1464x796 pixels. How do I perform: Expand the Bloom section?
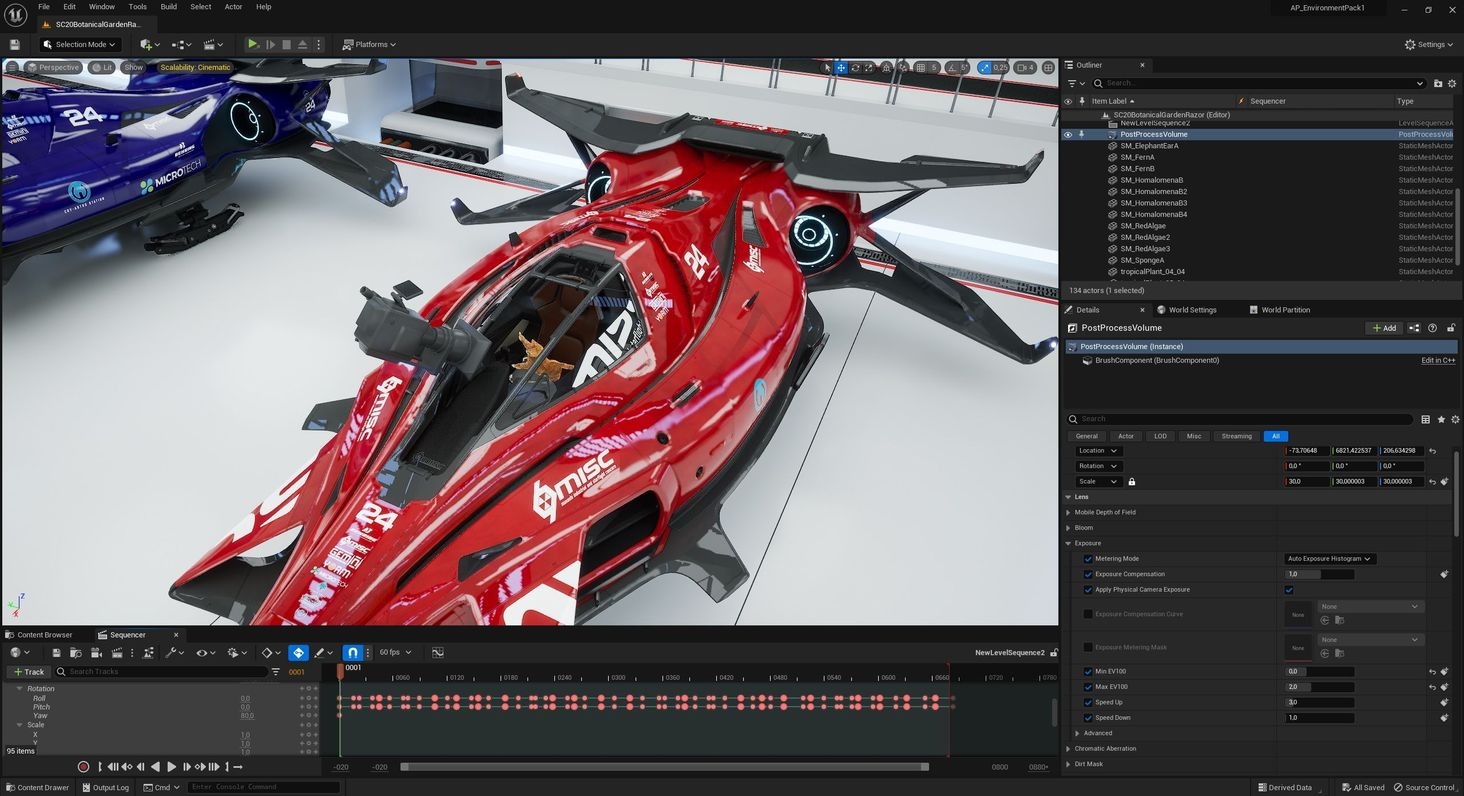[1069, 528]
